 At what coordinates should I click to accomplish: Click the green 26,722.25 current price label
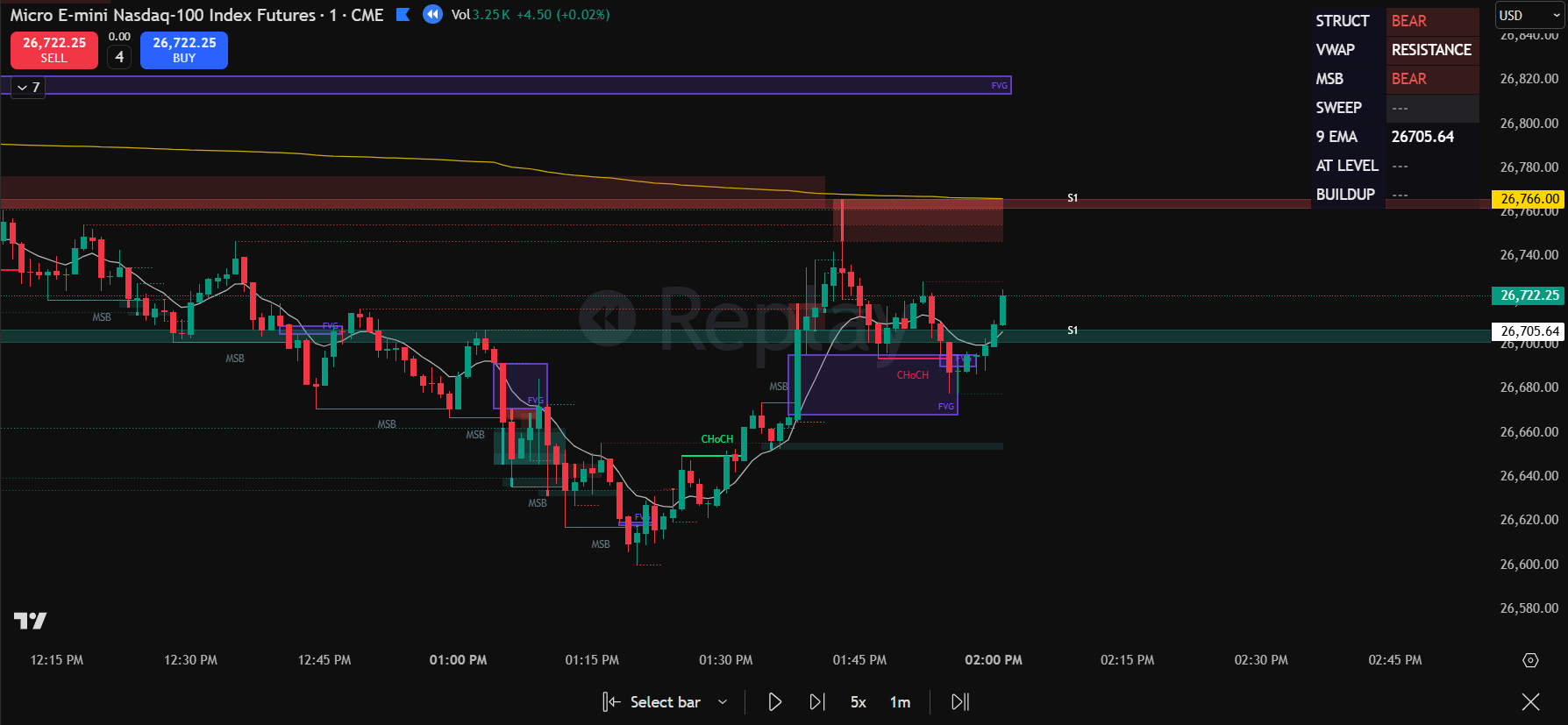1529,295
